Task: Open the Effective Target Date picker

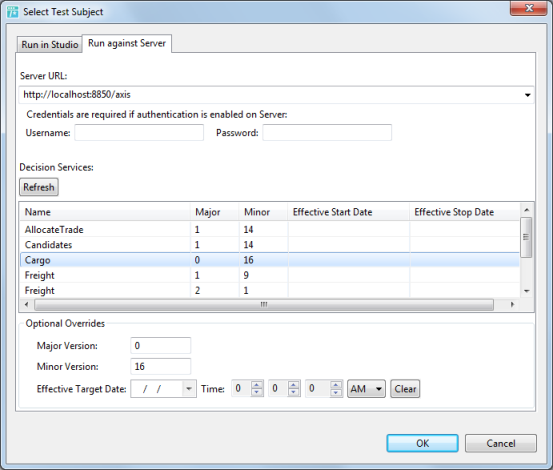Action: [189, 389]
